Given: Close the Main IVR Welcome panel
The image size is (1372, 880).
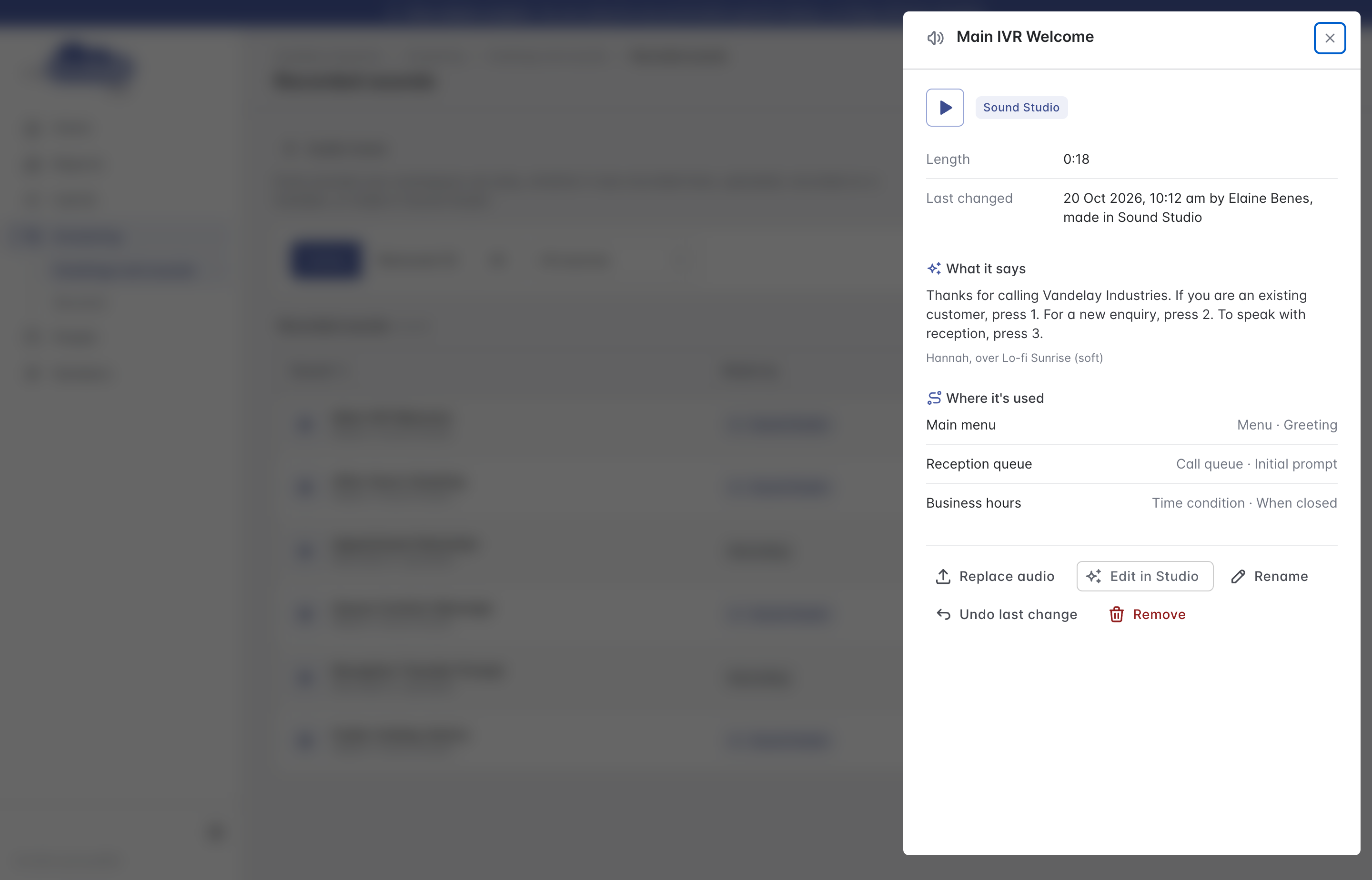Looking at the screenshot, I should [1330, 38].
